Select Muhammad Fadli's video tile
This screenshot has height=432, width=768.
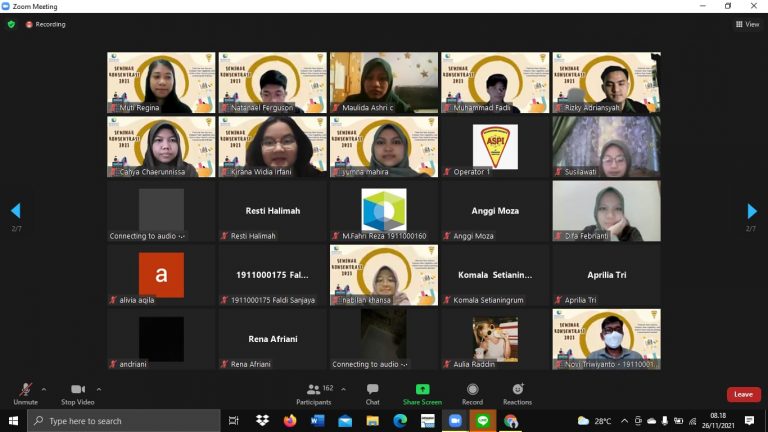(495, 83)
